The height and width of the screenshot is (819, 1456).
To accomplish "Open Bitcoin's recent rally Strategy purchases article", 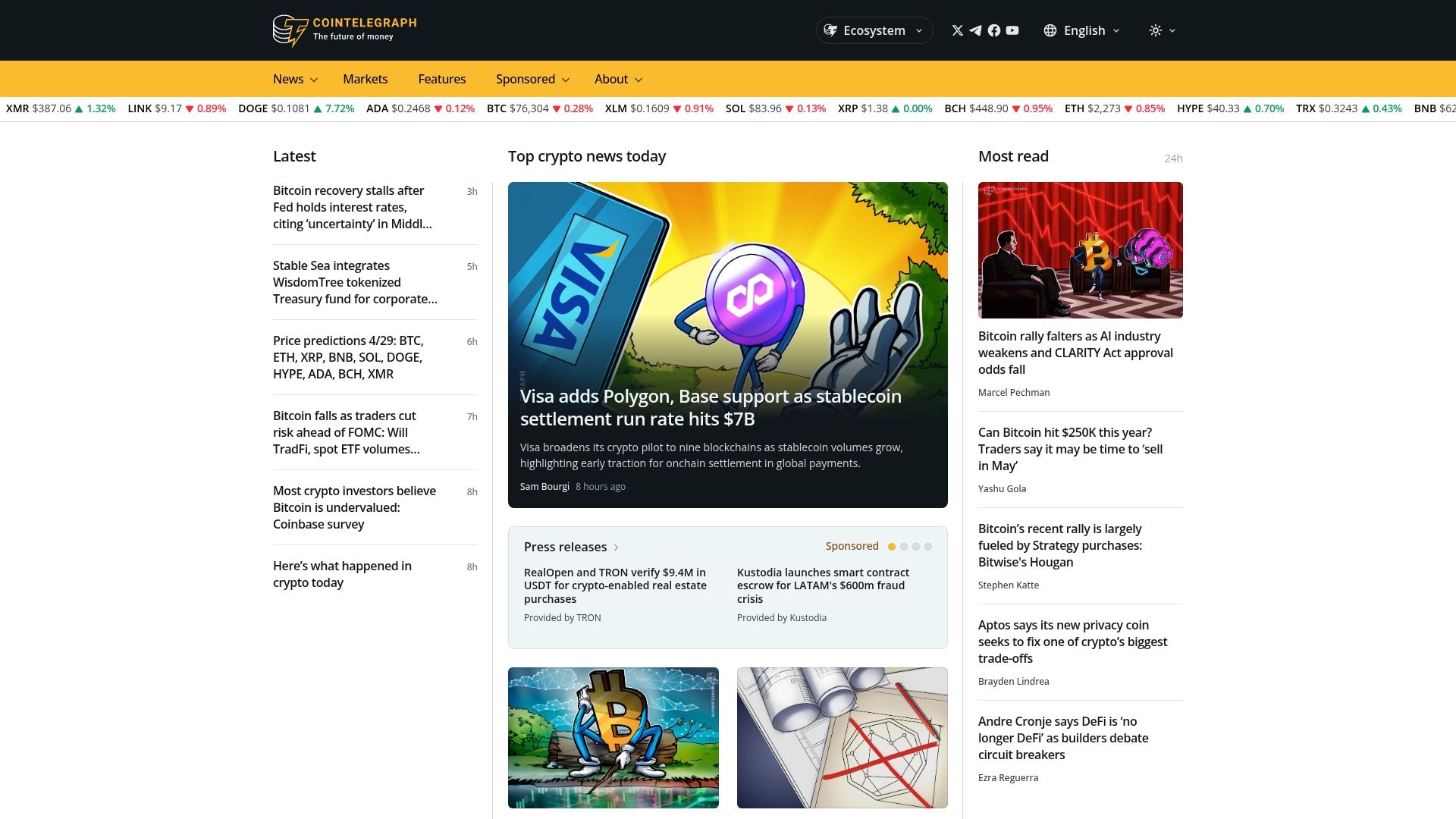I will [1060, 545].
